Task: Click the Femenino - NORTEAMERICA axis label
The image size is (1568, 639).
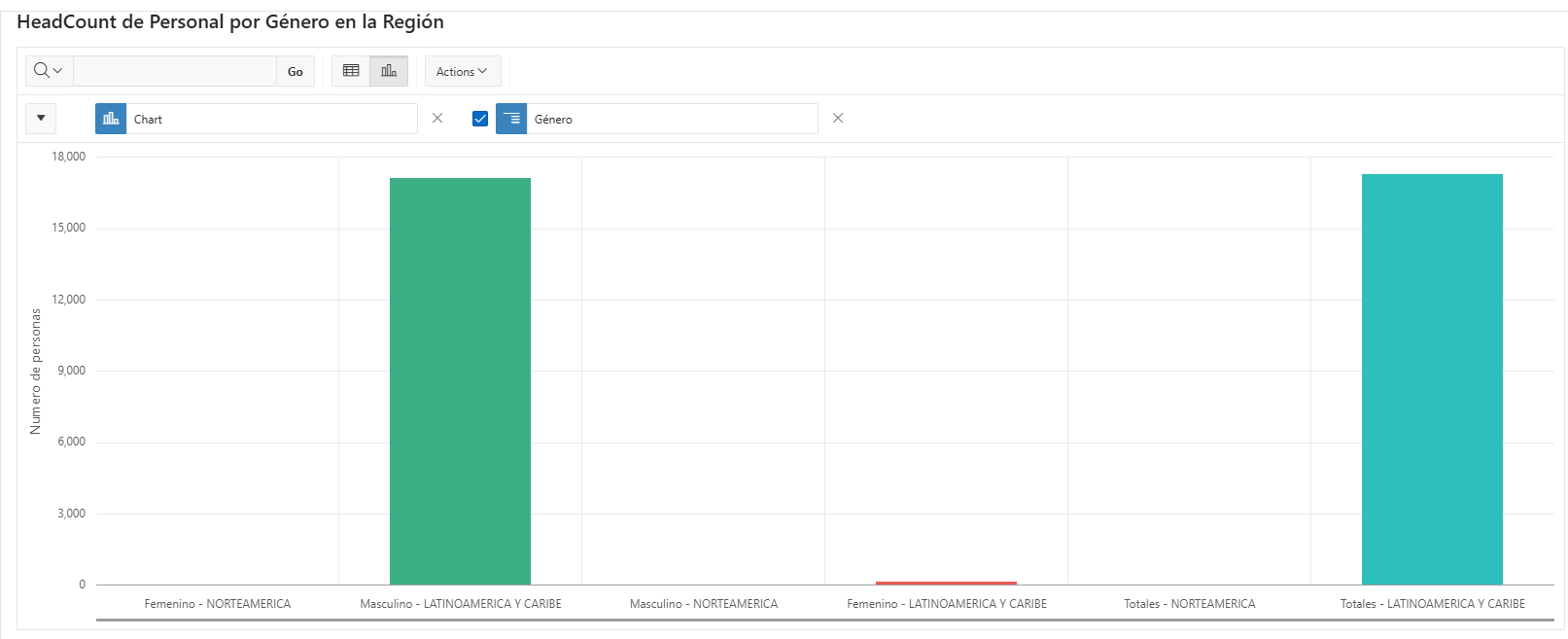Action: click(218, 604)
